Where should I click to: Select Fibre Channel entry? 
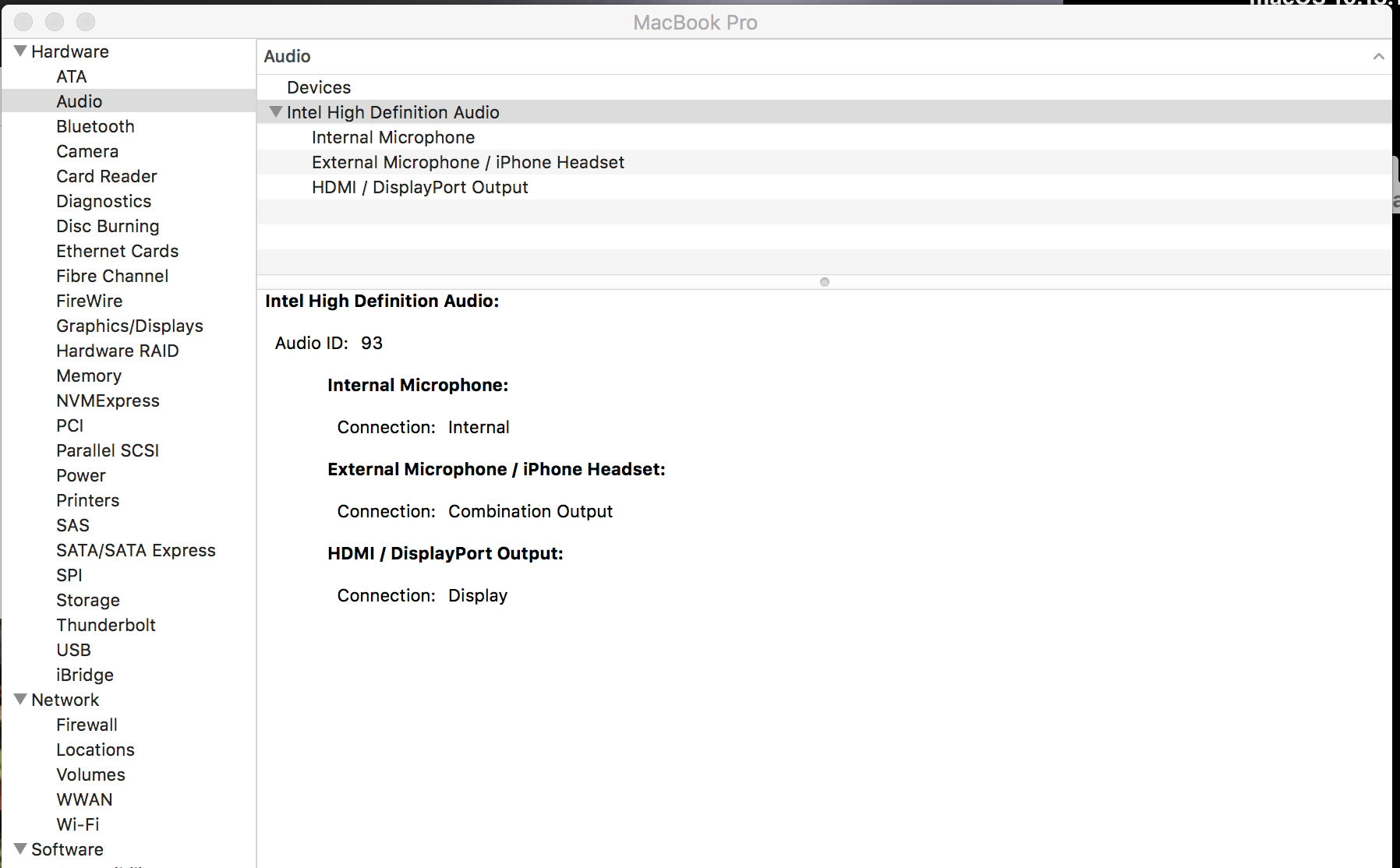pyautogui.click(x=112, y=276)
